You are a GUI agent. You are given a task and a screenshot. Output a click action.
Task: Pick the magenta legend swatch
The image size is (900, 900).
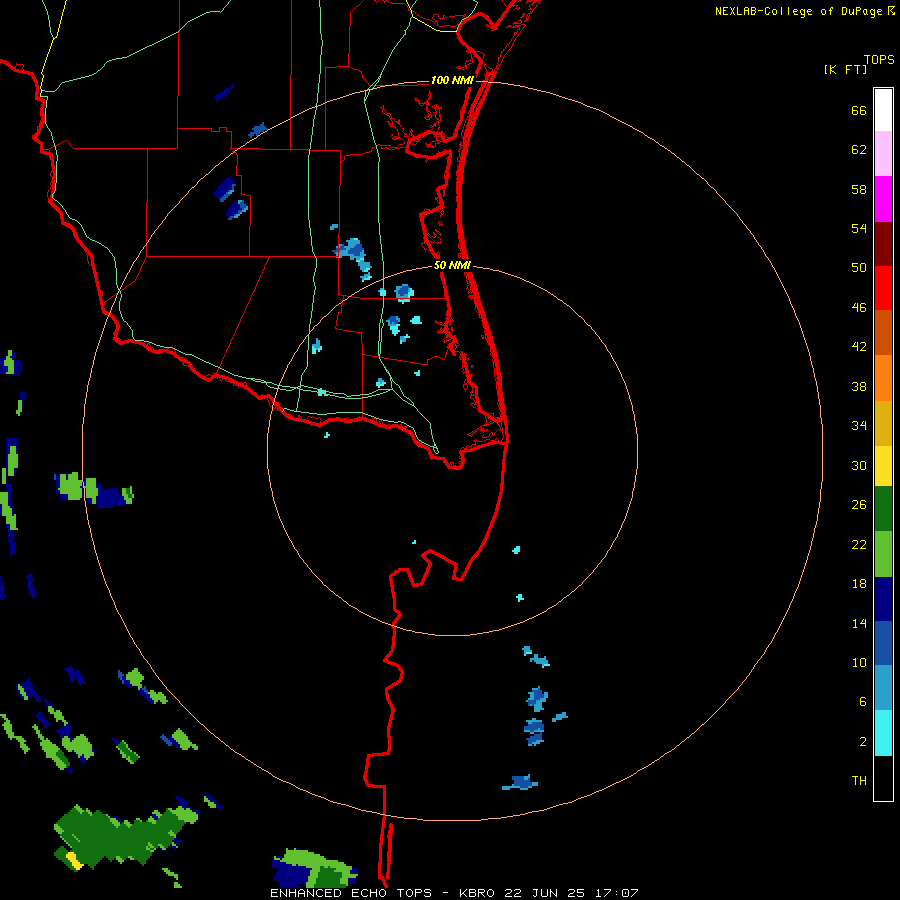pyautogui.click(x=883, y=199)
